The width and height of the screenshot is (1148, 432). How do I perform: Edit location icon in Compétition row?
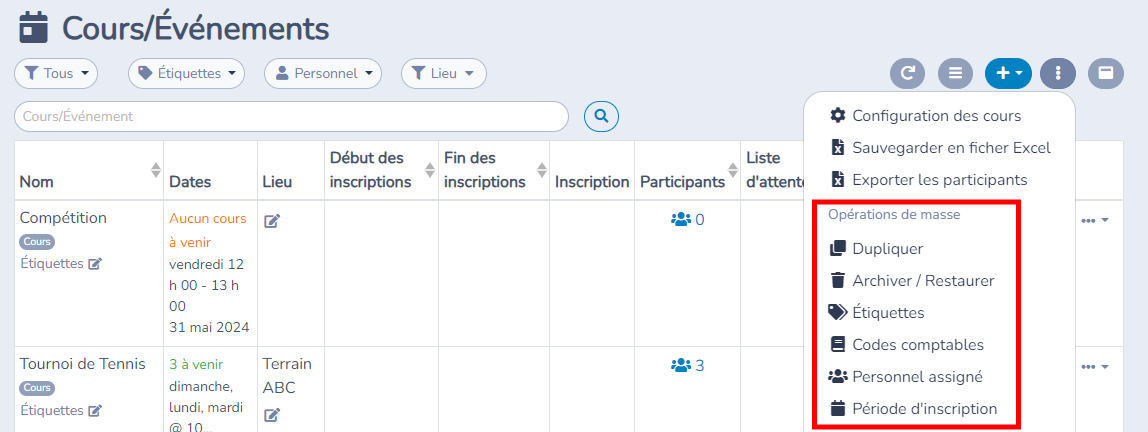tap(272, 220)
